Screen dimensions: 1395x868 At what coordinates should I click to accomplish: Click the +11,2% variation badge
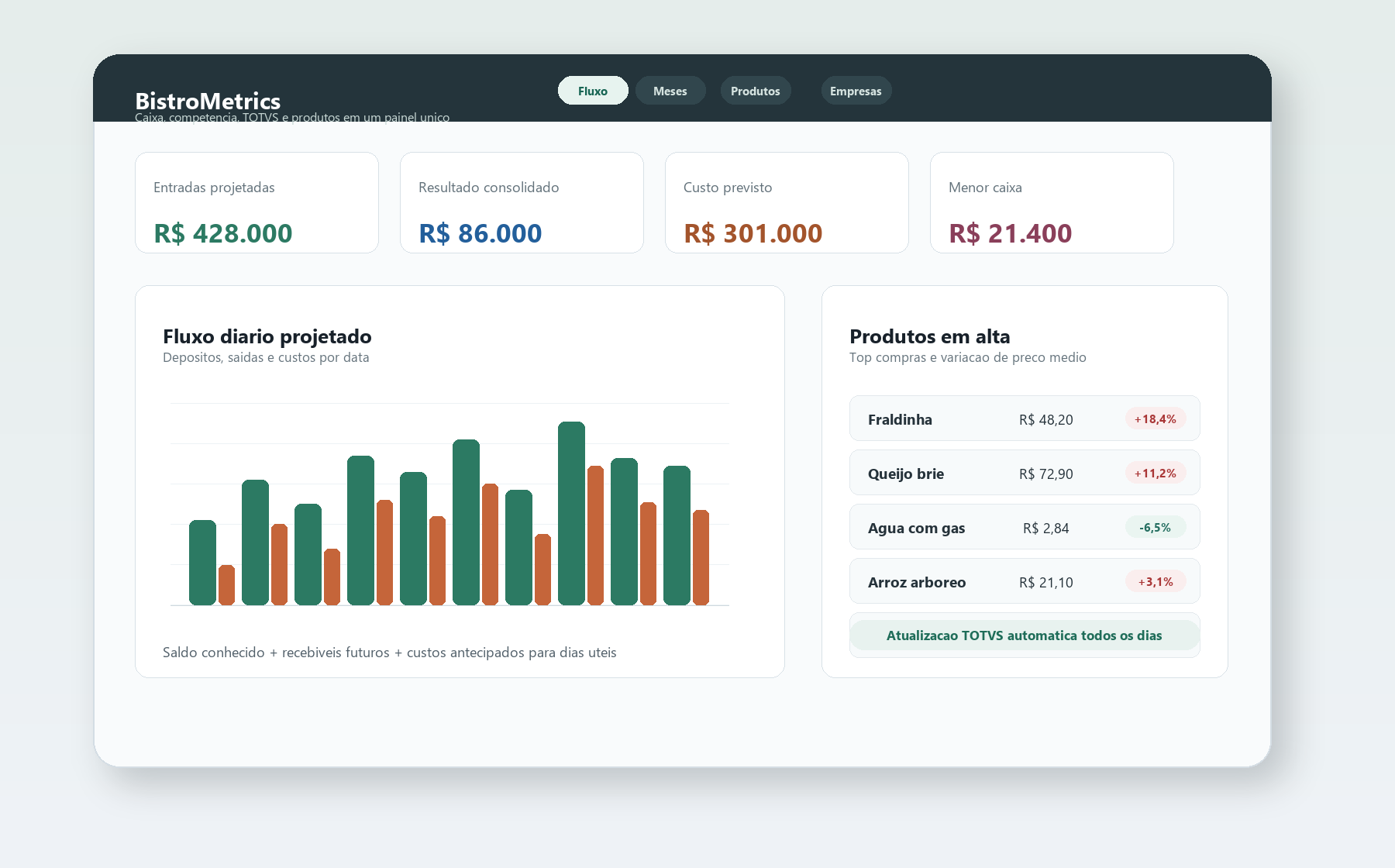[x=1156, y=473]
